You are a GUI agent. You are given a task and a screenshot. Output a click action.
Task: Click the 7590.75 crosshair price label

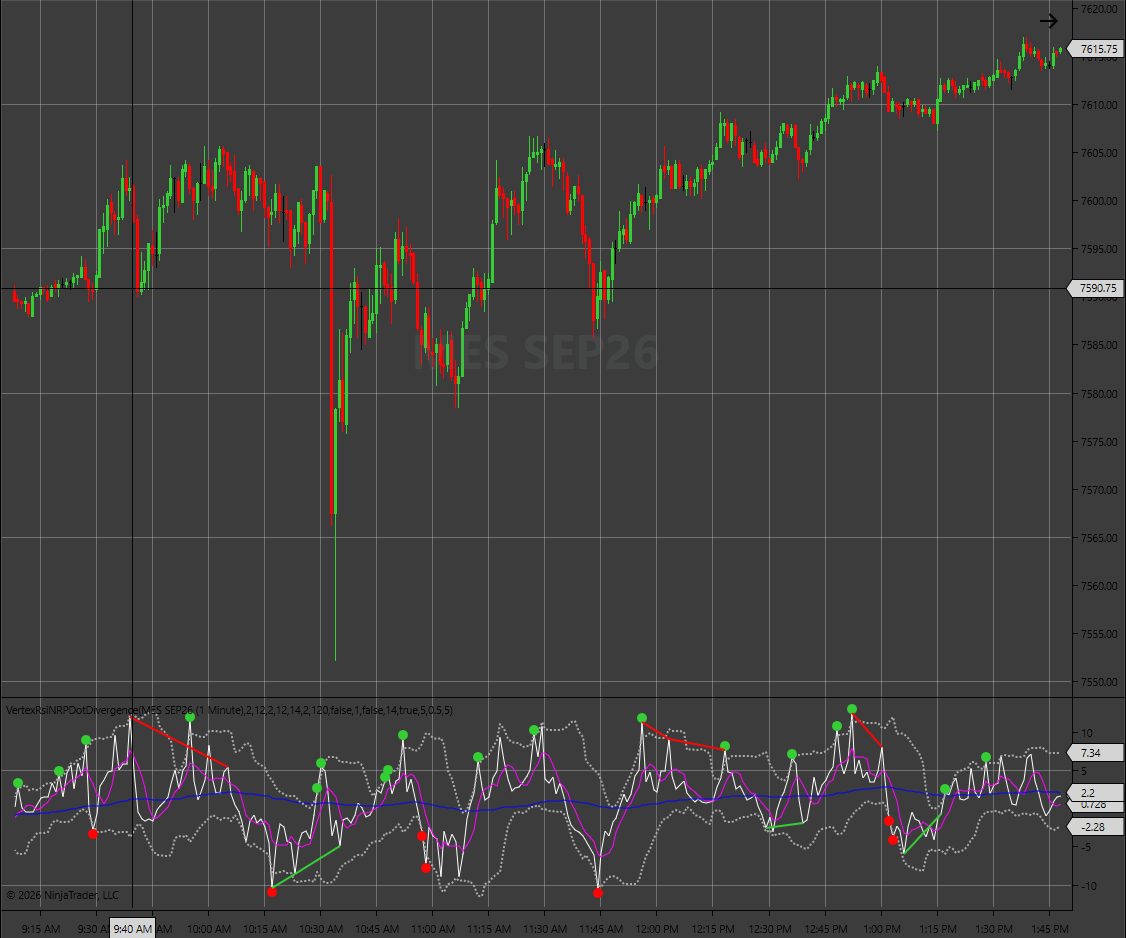pyautogui.click(x=1097, y=288)
